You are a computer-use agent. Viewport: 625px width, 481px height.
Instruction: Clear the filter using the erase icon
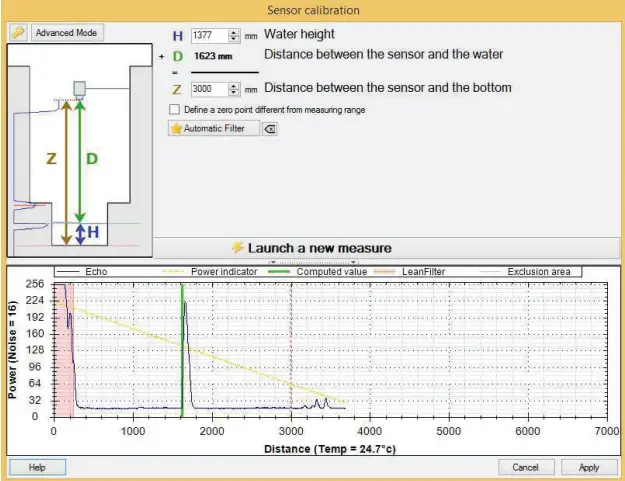[269, 129]
